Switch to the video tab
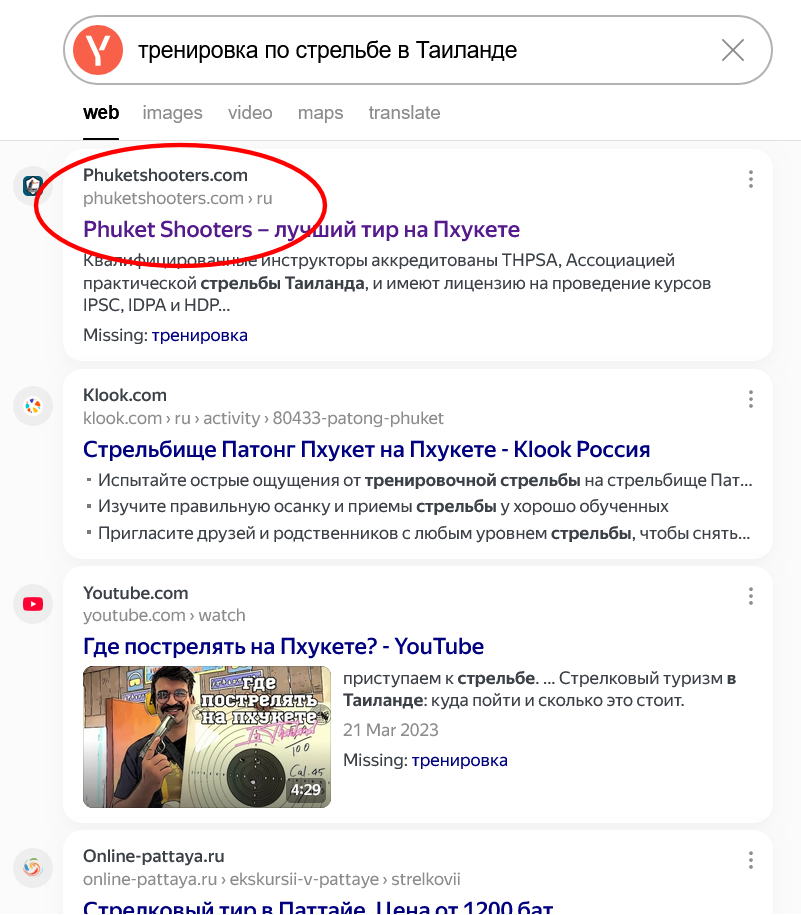801x915 pixels. click(x=250, y=113)
